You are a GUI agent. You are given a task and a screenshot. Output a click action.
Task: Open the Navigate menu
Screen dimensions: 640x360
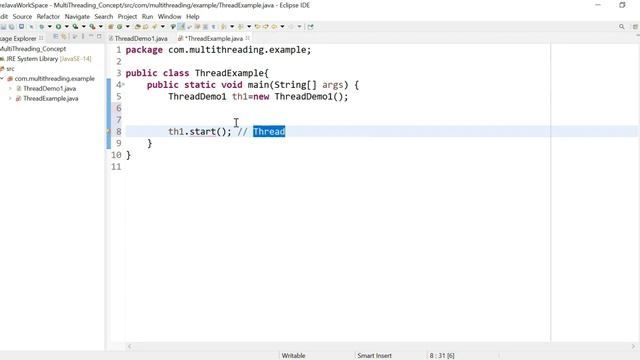tap(77, 16)
